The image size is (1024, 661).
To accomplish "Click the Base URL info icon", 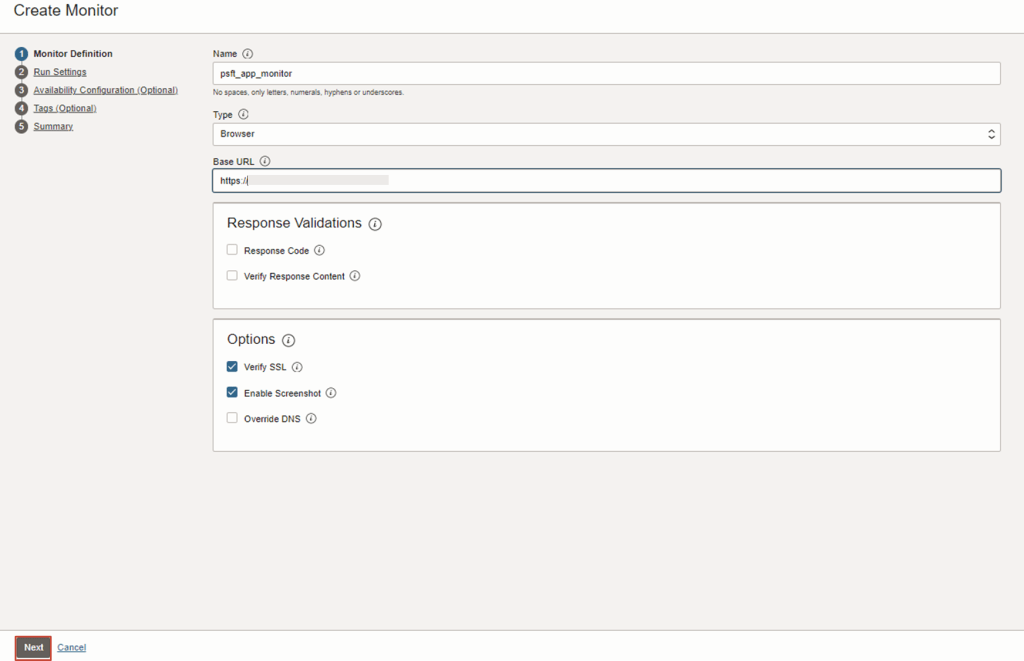I will (265, 161).
